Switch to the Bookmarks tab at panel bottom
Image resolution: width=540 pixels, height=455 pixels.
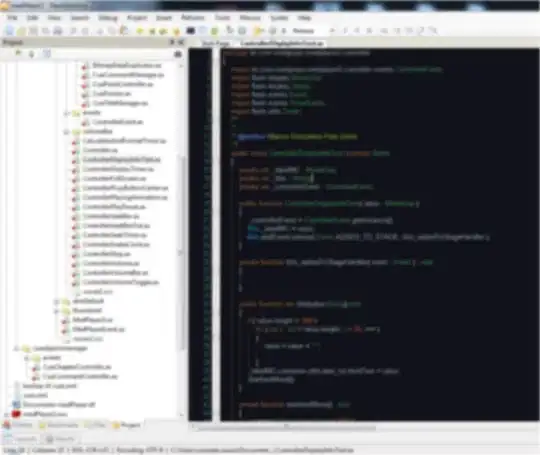pos(59,425)
